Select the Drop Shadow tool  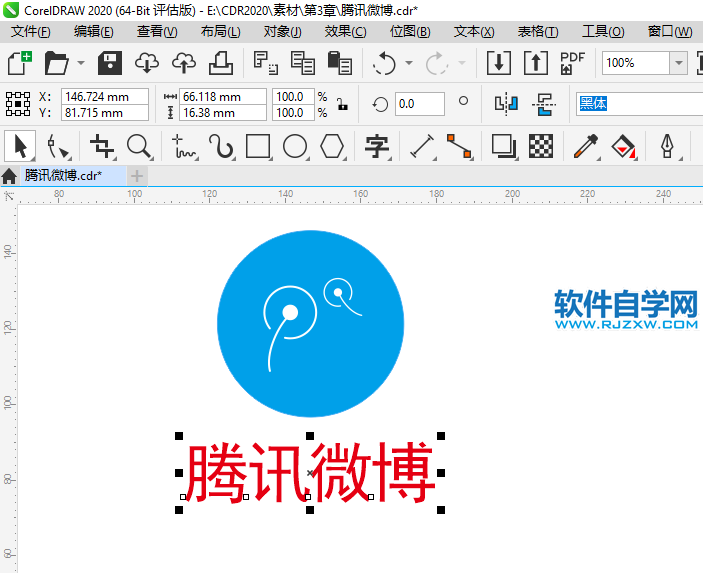point(504,146)
